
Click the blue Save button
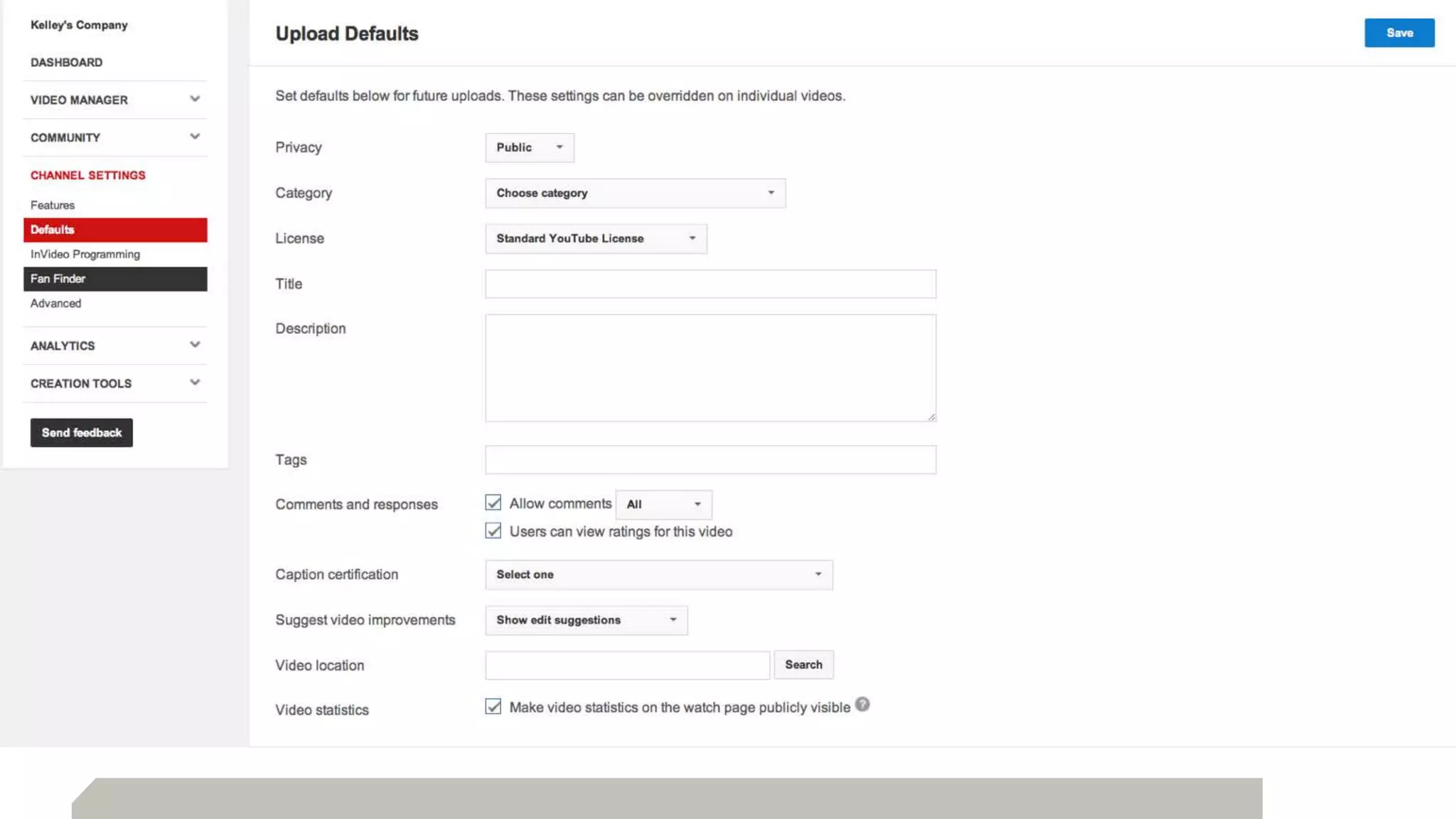(1399, 33)
